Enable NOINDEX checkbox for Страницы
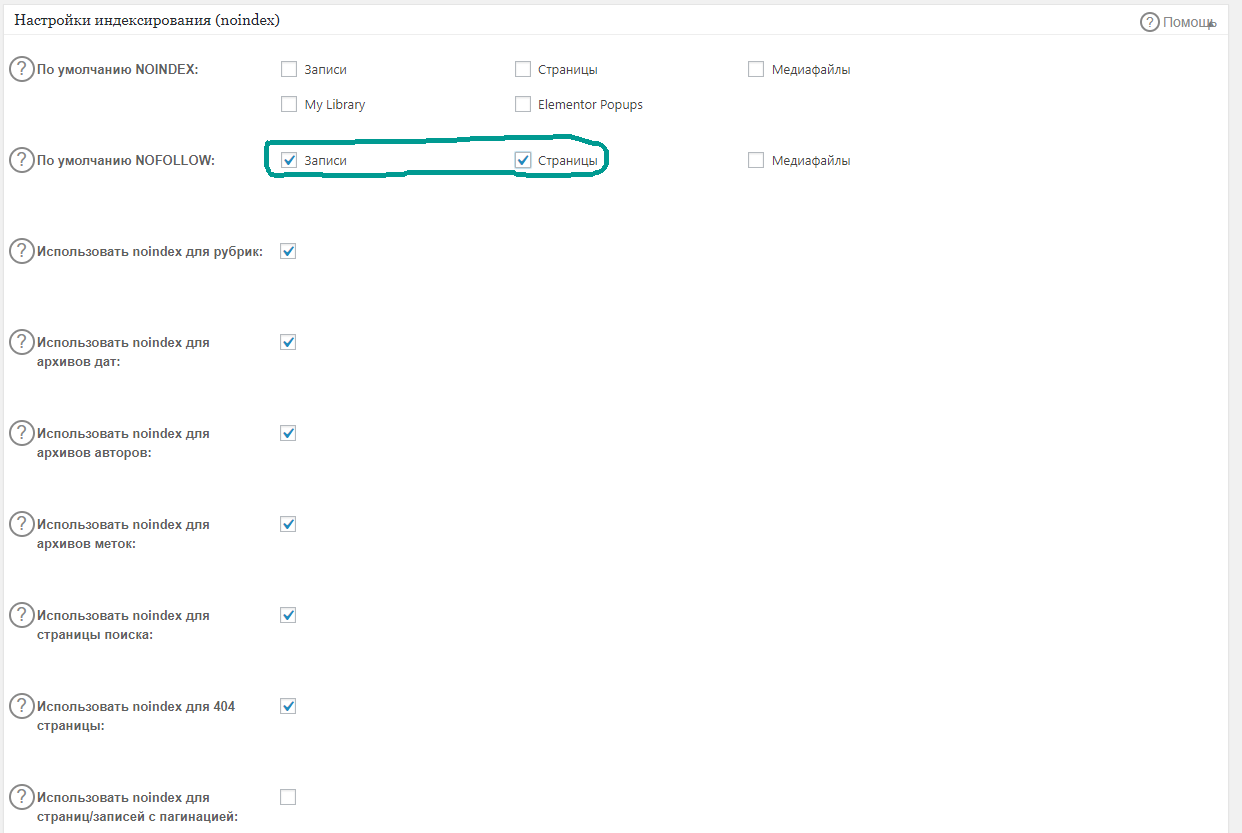The width and height of the screenshot is (1242, 833). point(523,69)
